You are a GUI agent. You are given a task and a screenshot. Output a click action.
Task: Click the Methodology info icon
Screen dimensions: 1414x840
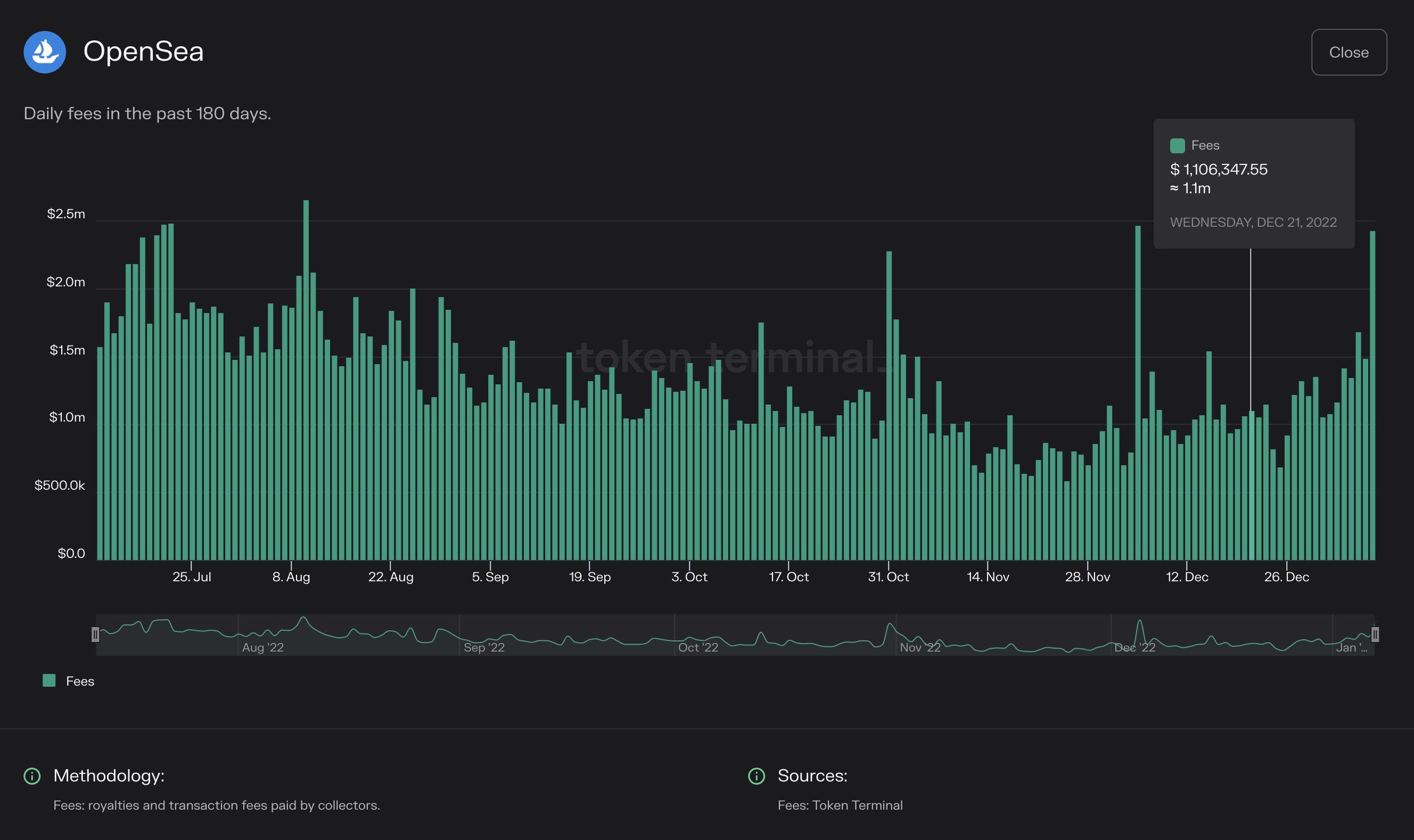pyautogui.click(x=32, y=776)
